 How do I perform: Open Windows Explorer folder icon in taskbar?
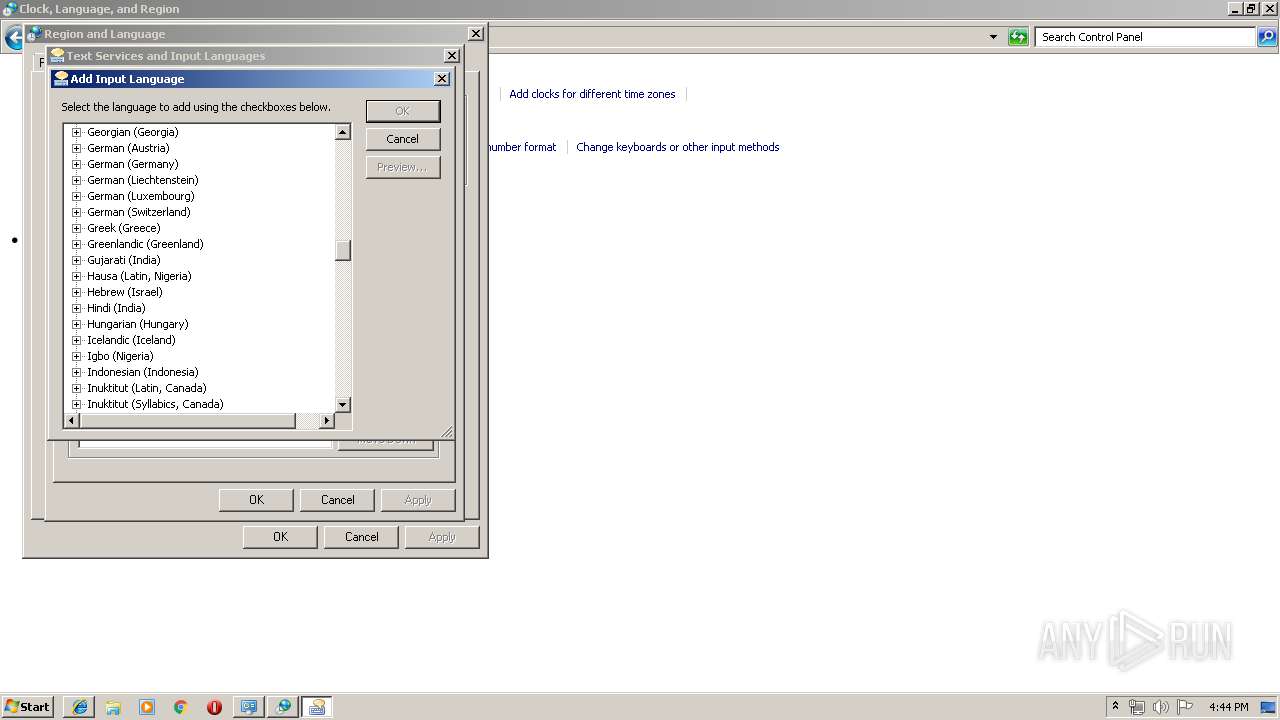click(113, 707)
